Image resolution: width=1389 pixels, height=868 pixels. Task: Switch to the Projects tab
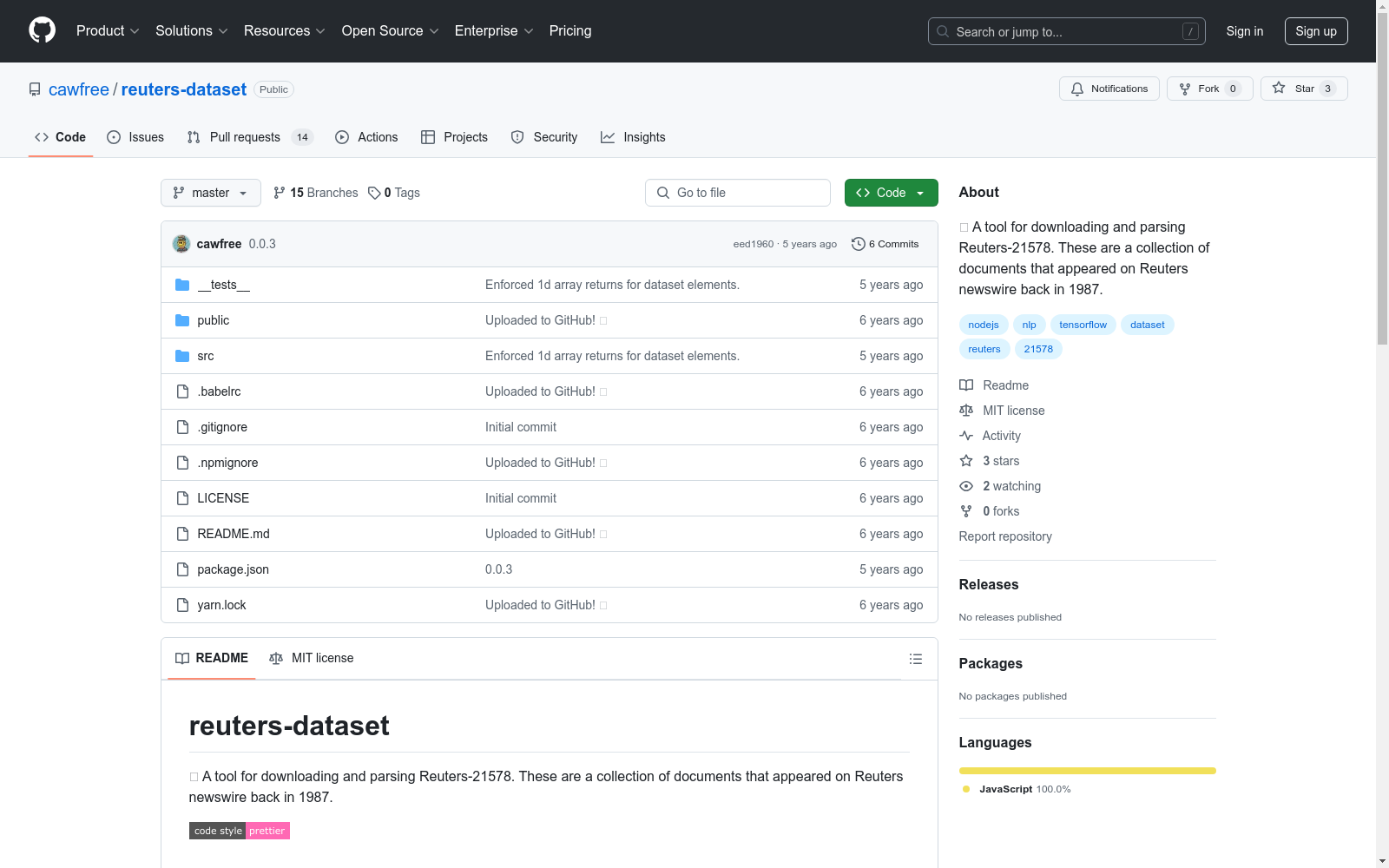pos(454,137)
